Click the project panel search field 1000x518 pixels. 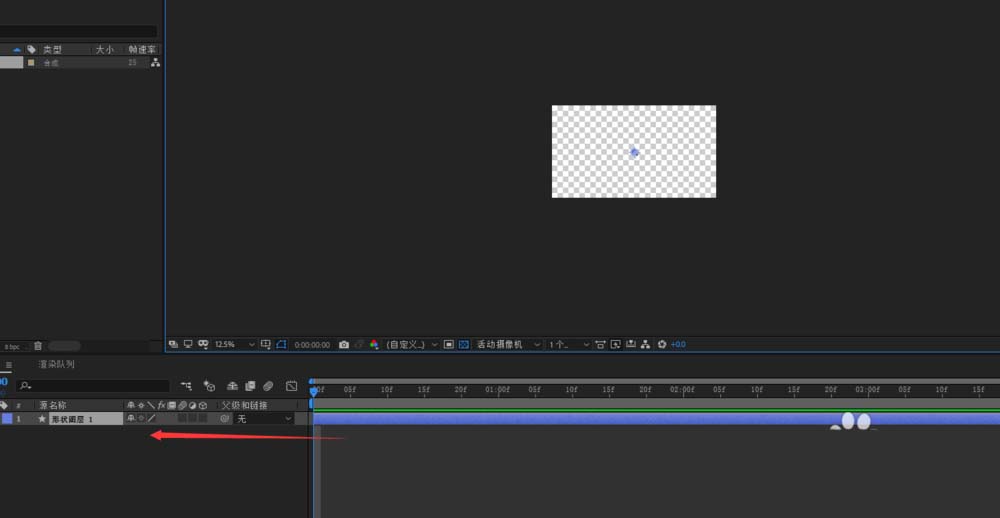78,31
